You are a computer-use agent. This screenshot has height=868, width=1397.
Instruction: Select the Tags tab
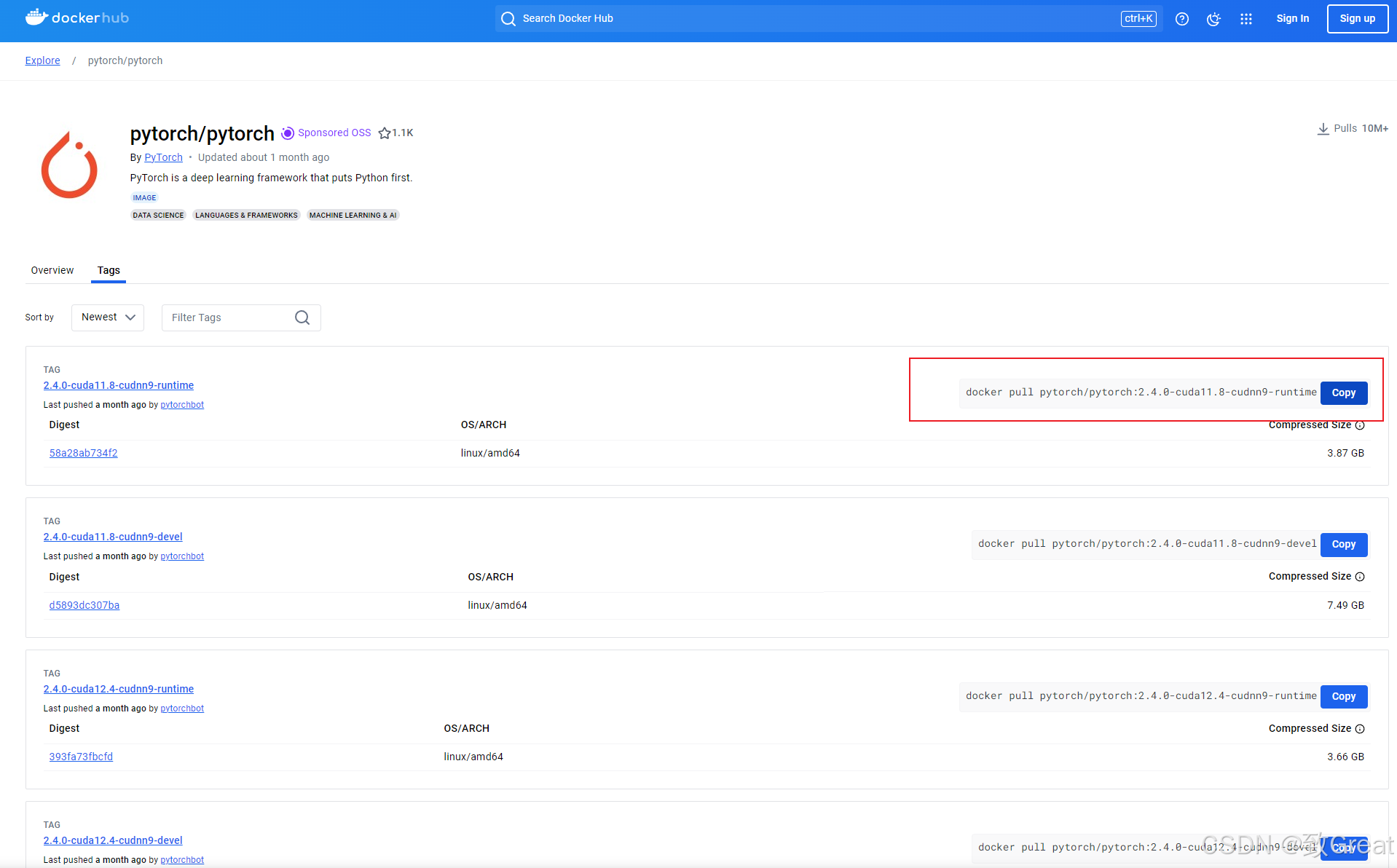tap(109, 270)
